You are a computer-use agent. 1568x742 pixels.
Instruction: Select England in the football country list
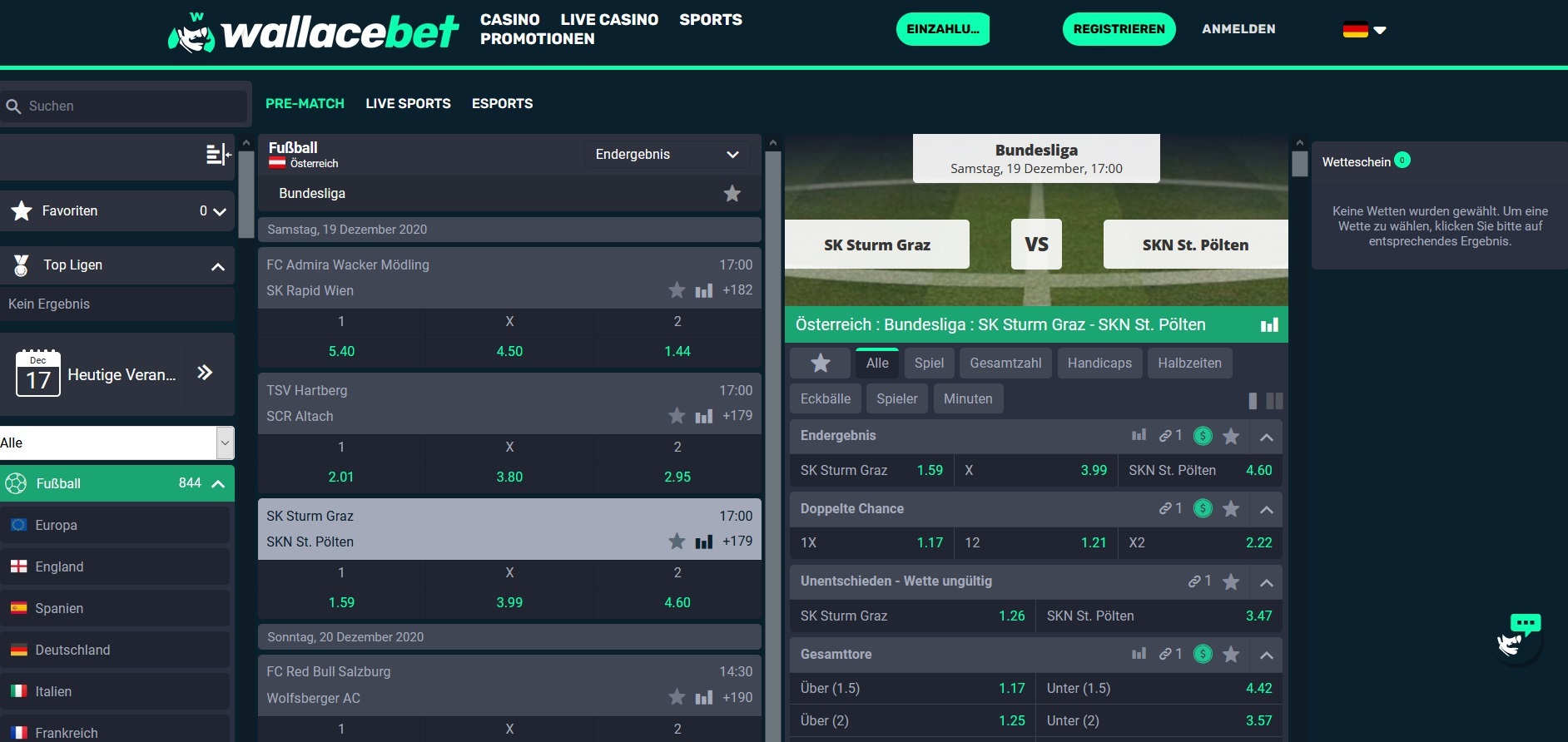click(x=115, y=566)
